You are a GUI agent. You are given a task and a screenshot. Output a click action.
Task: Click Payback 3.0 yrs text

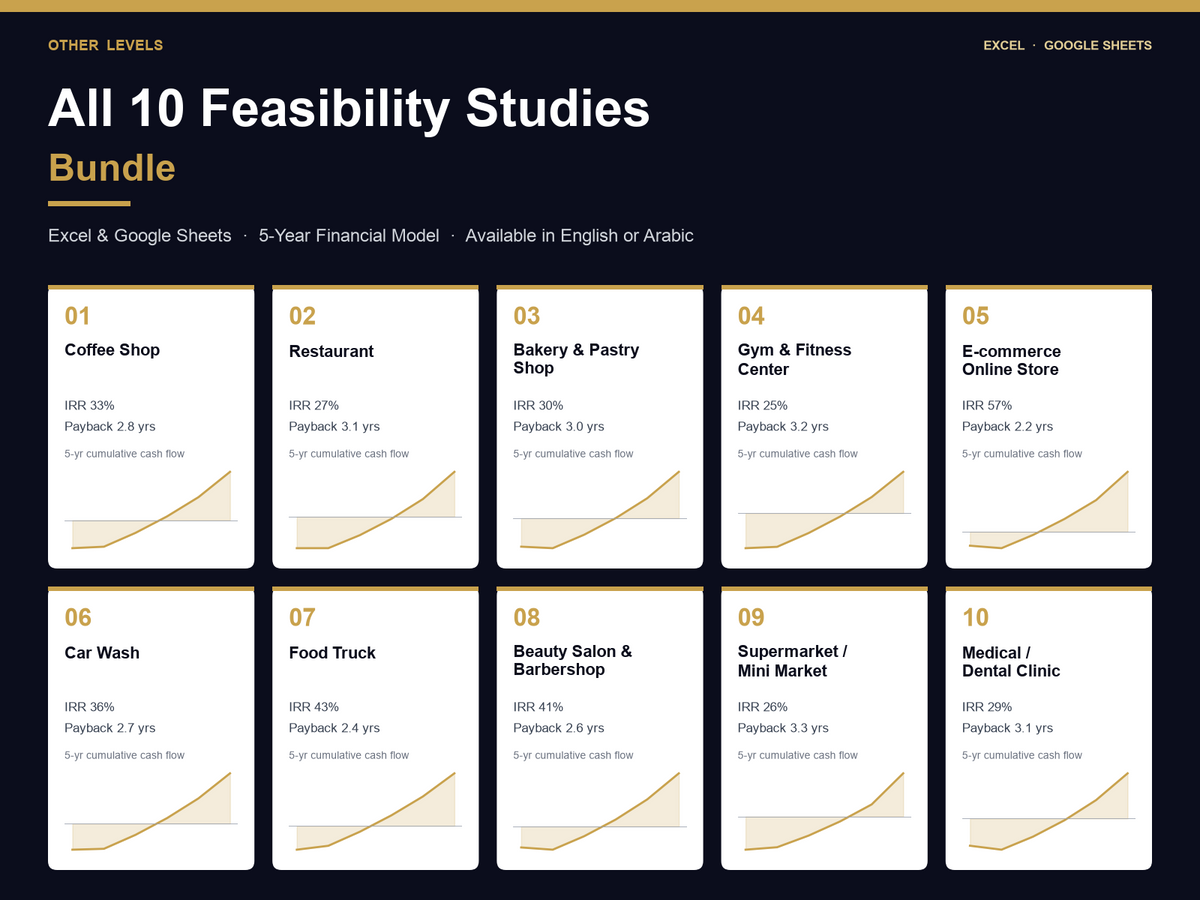tap(559, 427)
